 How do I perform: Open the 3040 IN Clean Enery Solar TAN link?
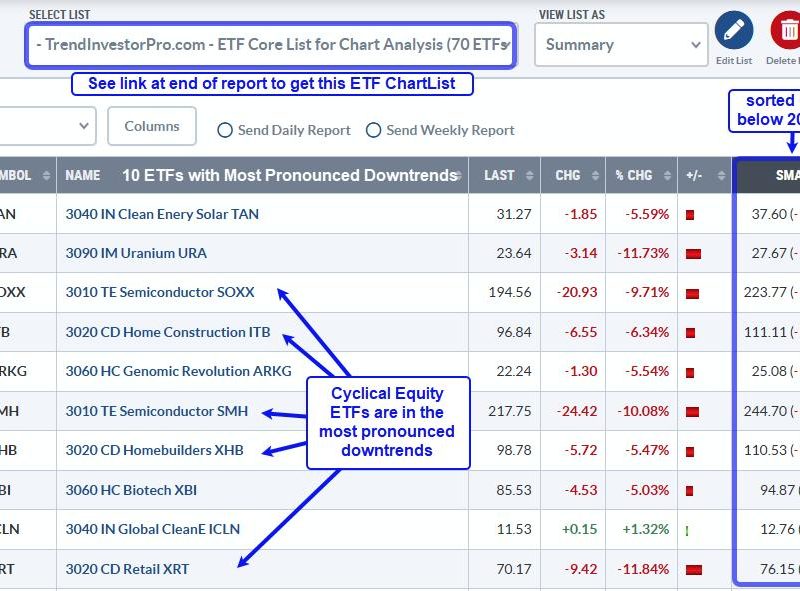(x=162, y=214)
